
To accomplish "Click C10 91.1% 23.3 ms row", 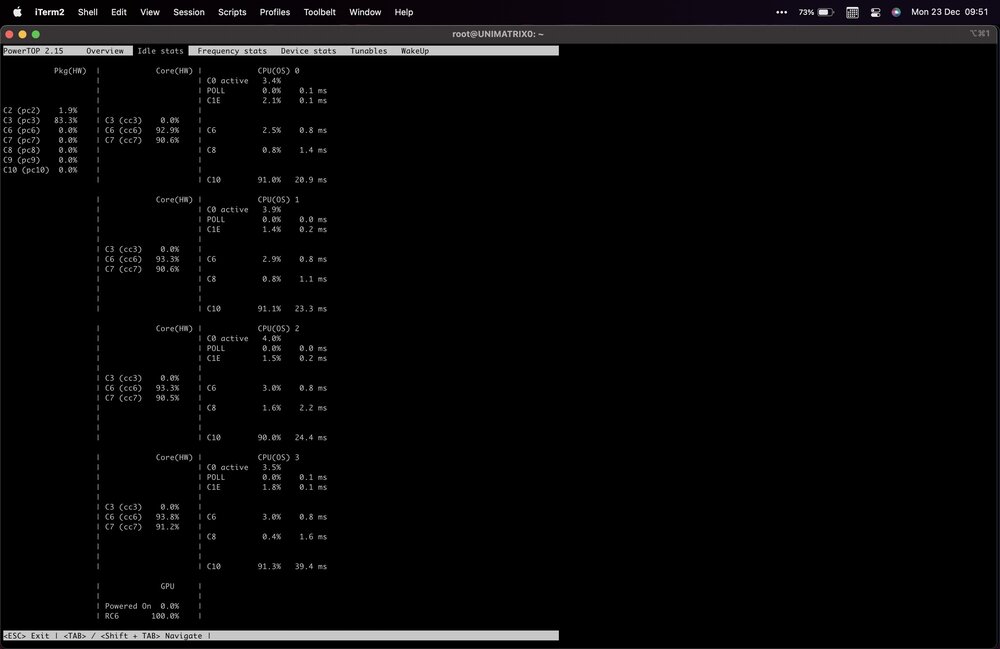I will [x=267, y=309].
